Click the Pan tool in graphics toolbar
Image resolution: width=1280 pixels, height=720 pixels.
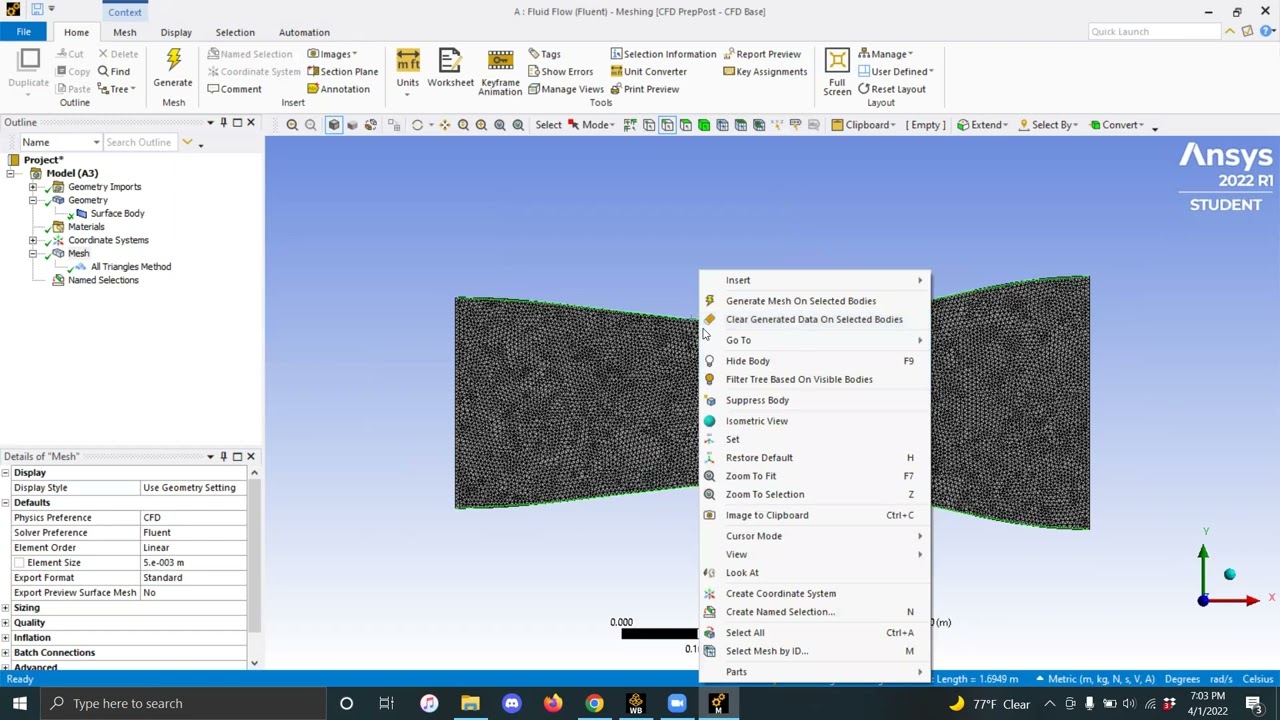click(x=444, y=125)
